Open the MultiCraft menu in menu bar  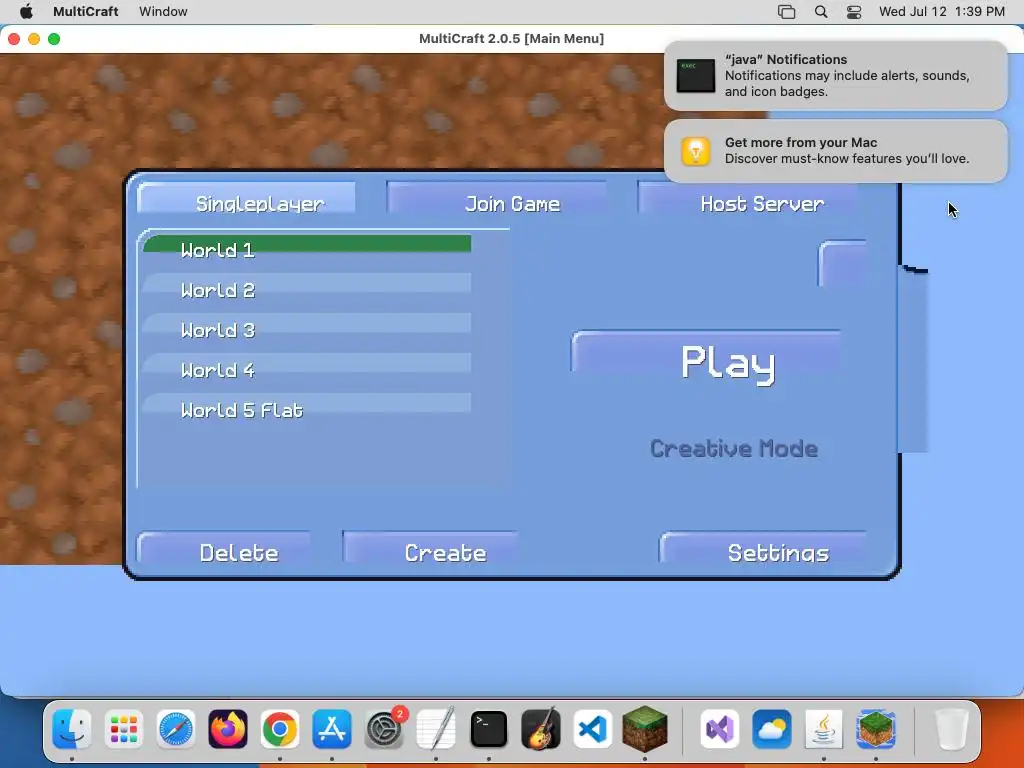pos(86,11)
